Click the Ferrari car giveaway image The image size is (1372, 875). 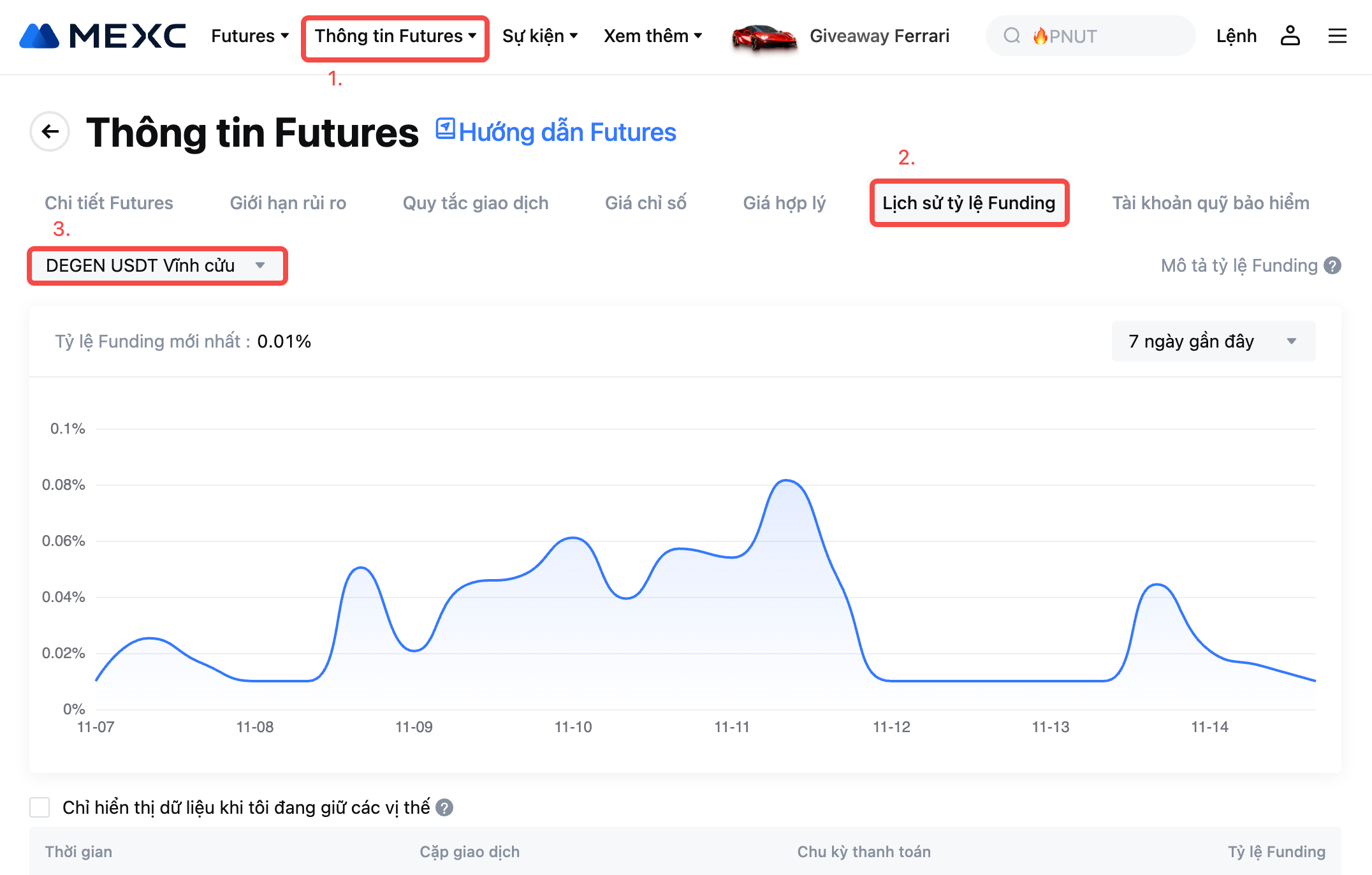764,37
